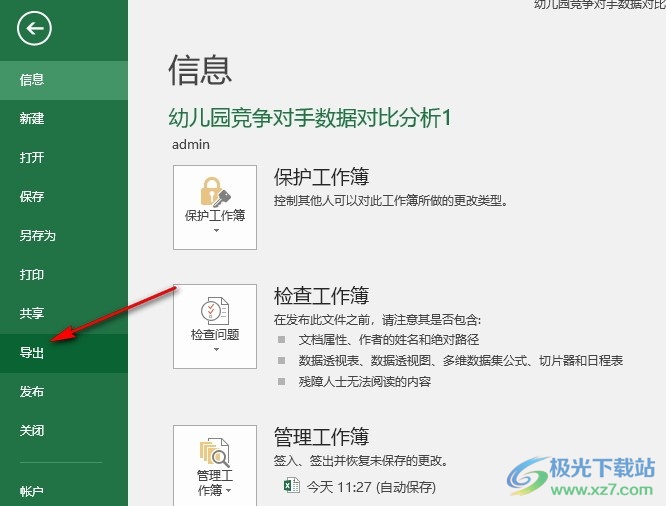
Task: Expand the 管理工作簿 dropdown arrow
Action: pos(229,491)
